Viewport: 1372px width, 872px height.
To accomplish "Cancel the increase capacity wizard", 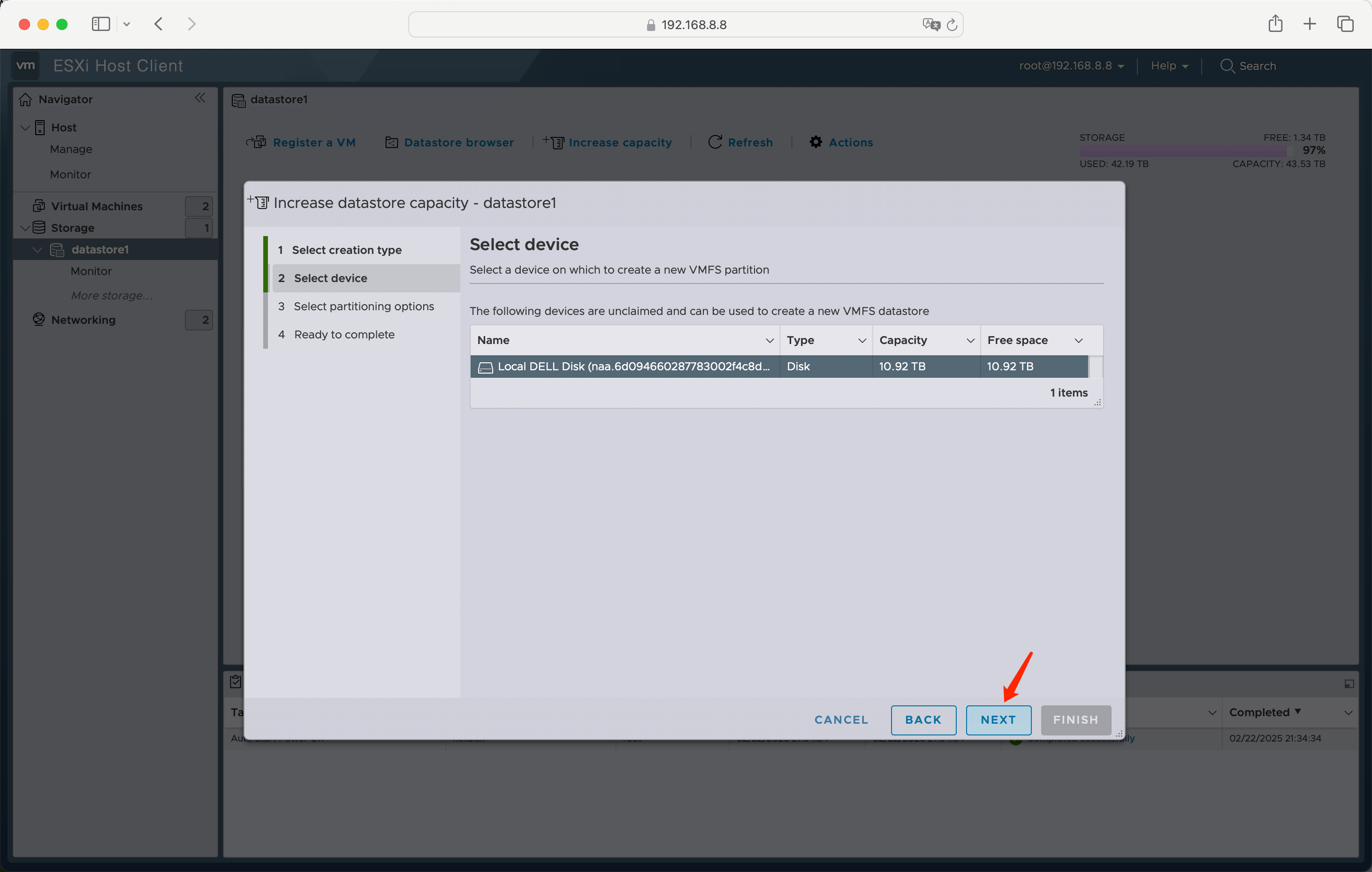I will 841,720.
